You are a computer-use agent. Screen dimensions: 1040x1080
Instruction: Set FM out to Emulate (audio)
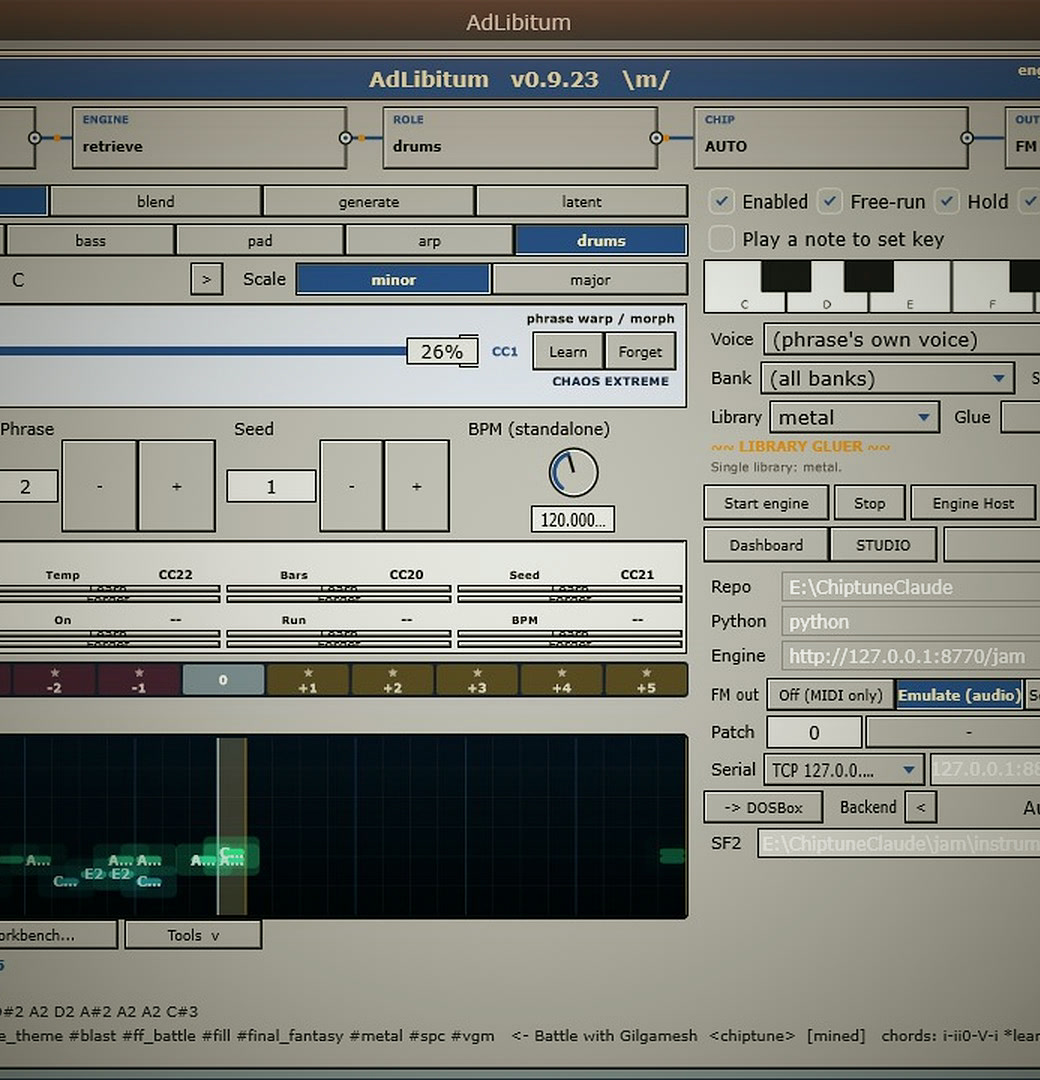coord(959,695)
